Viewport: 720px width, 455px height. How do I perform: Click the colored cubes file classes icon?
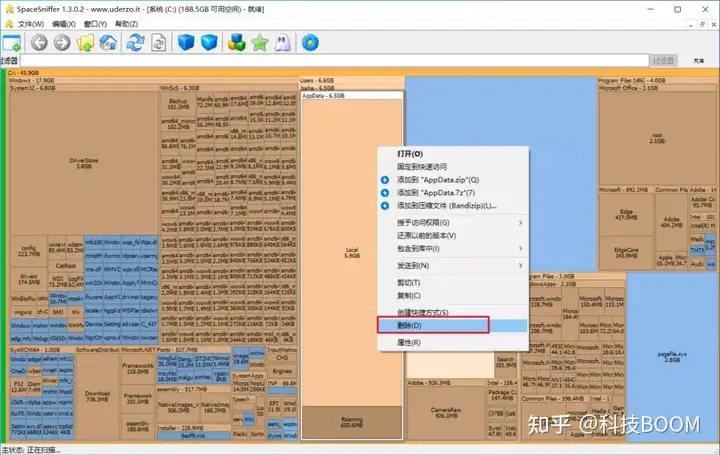[236, 43]
